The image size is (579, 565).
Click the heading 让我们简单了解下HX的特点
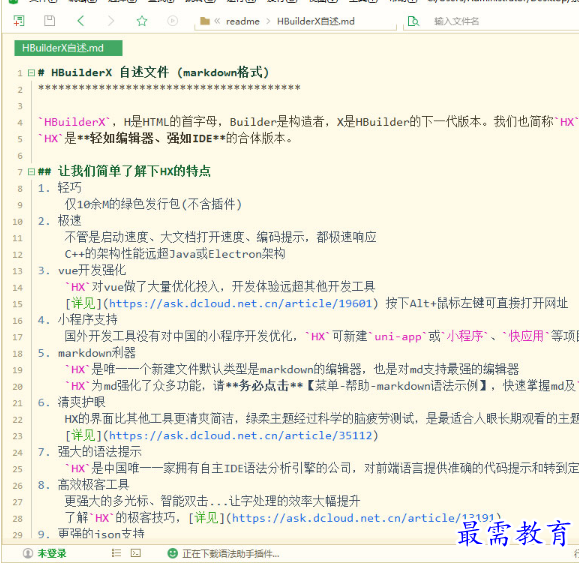coord(134,171)
